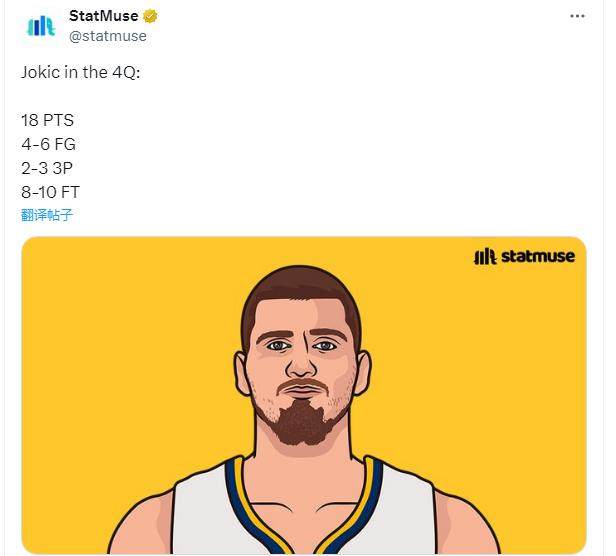Select the "4-6 FG" stat line
The image size is (616, 556).
pos(48,144)
